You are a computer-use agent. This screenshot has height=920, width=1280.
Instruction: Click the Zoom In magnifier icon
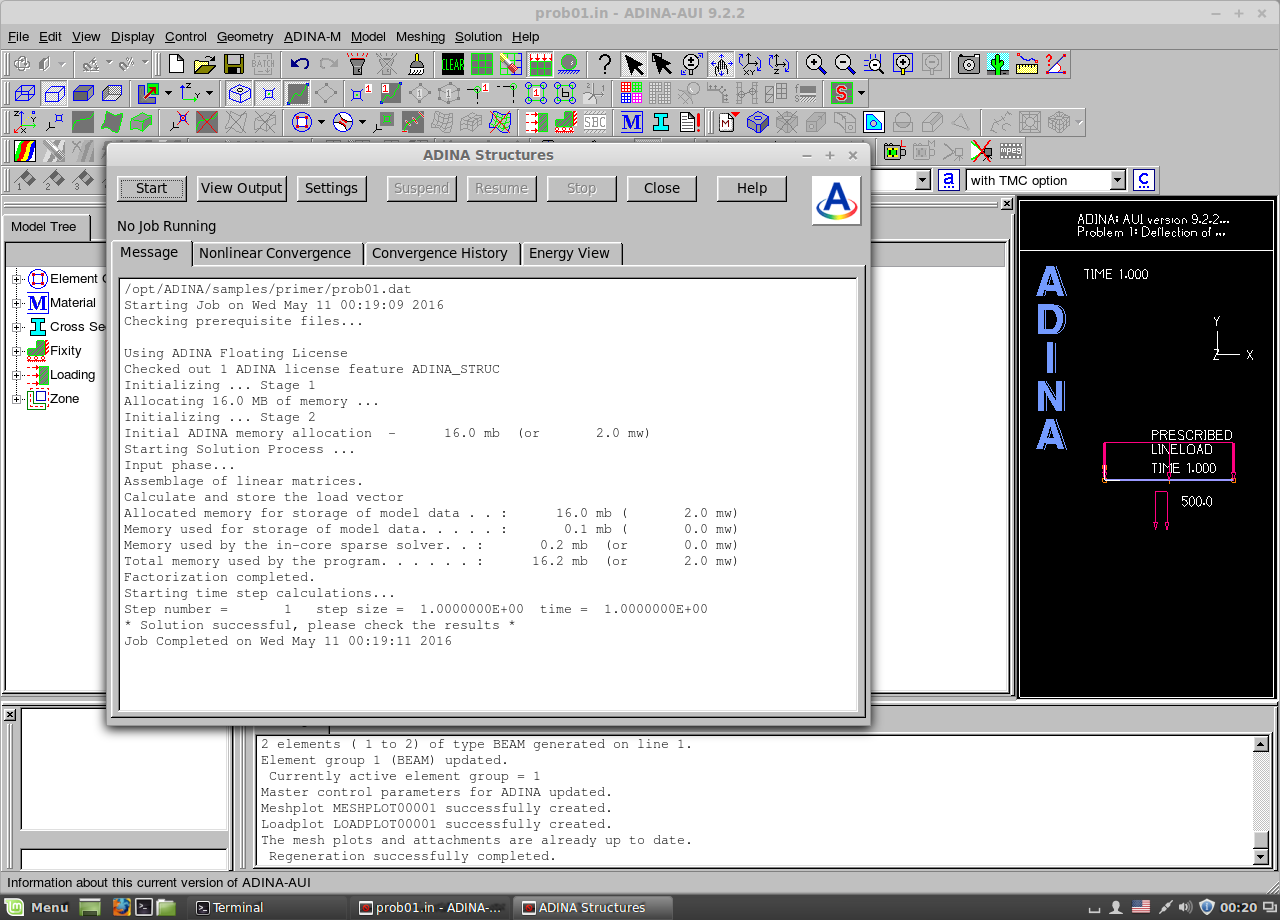click(x=816, y=64)
